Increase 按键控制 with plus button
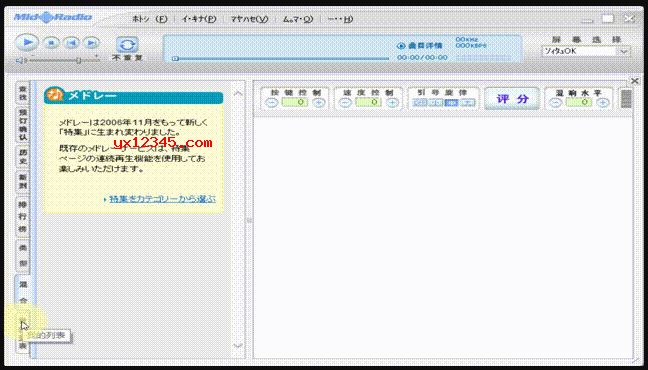 point(319,103)
